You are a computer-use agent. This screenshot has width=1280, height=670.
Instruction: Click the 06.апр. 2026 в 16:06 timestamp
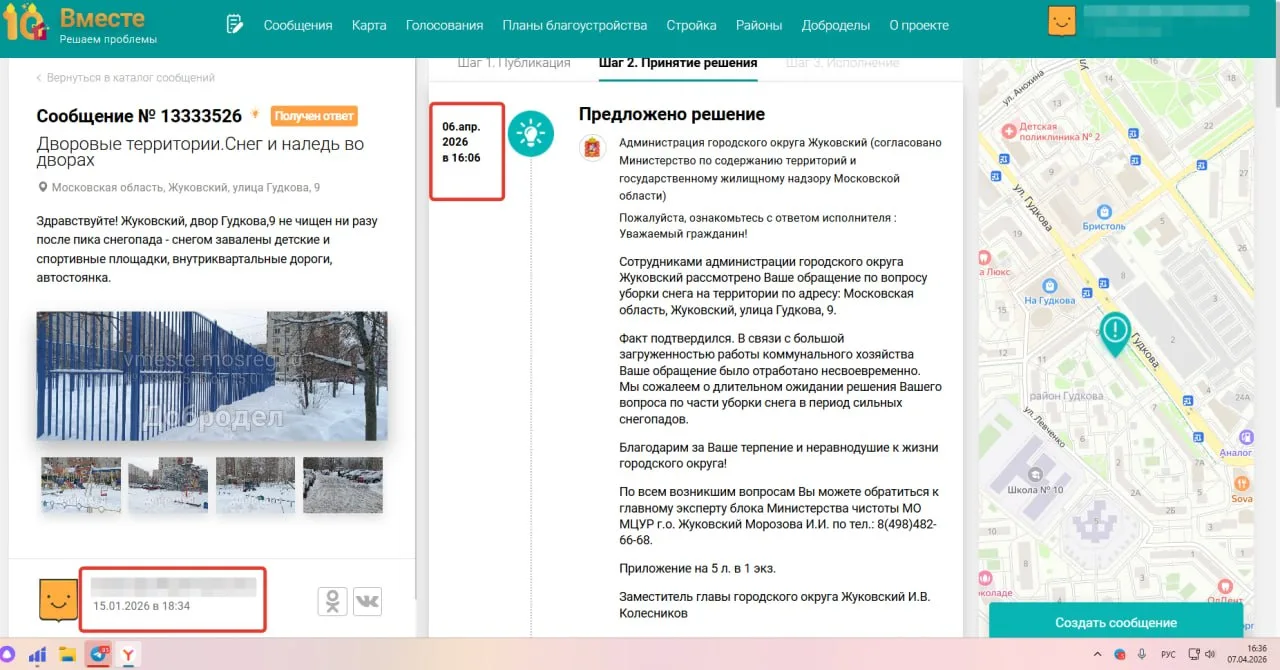click(461, 142)
